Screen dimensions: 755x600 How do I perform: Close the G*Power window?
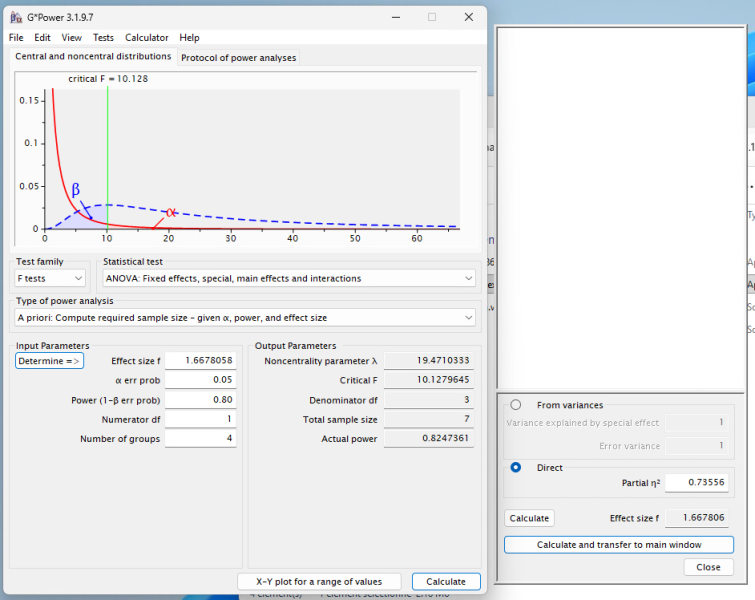coord(469,17)
